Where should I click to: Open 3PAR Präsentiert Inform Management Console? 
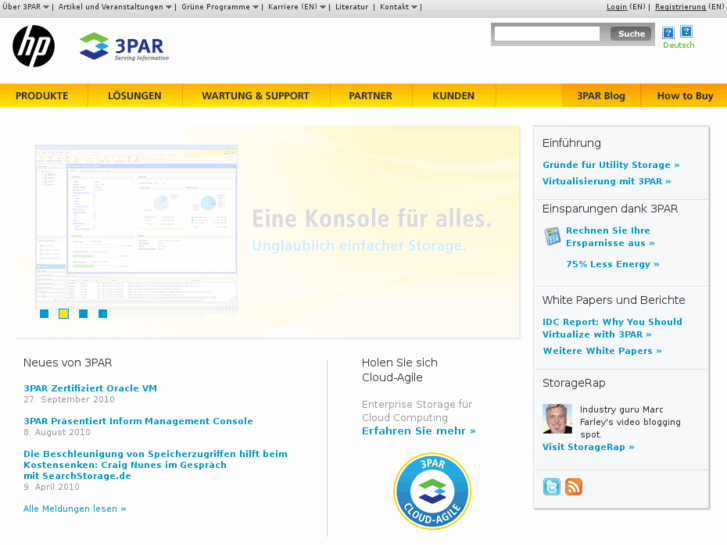[x=138, y=421]
